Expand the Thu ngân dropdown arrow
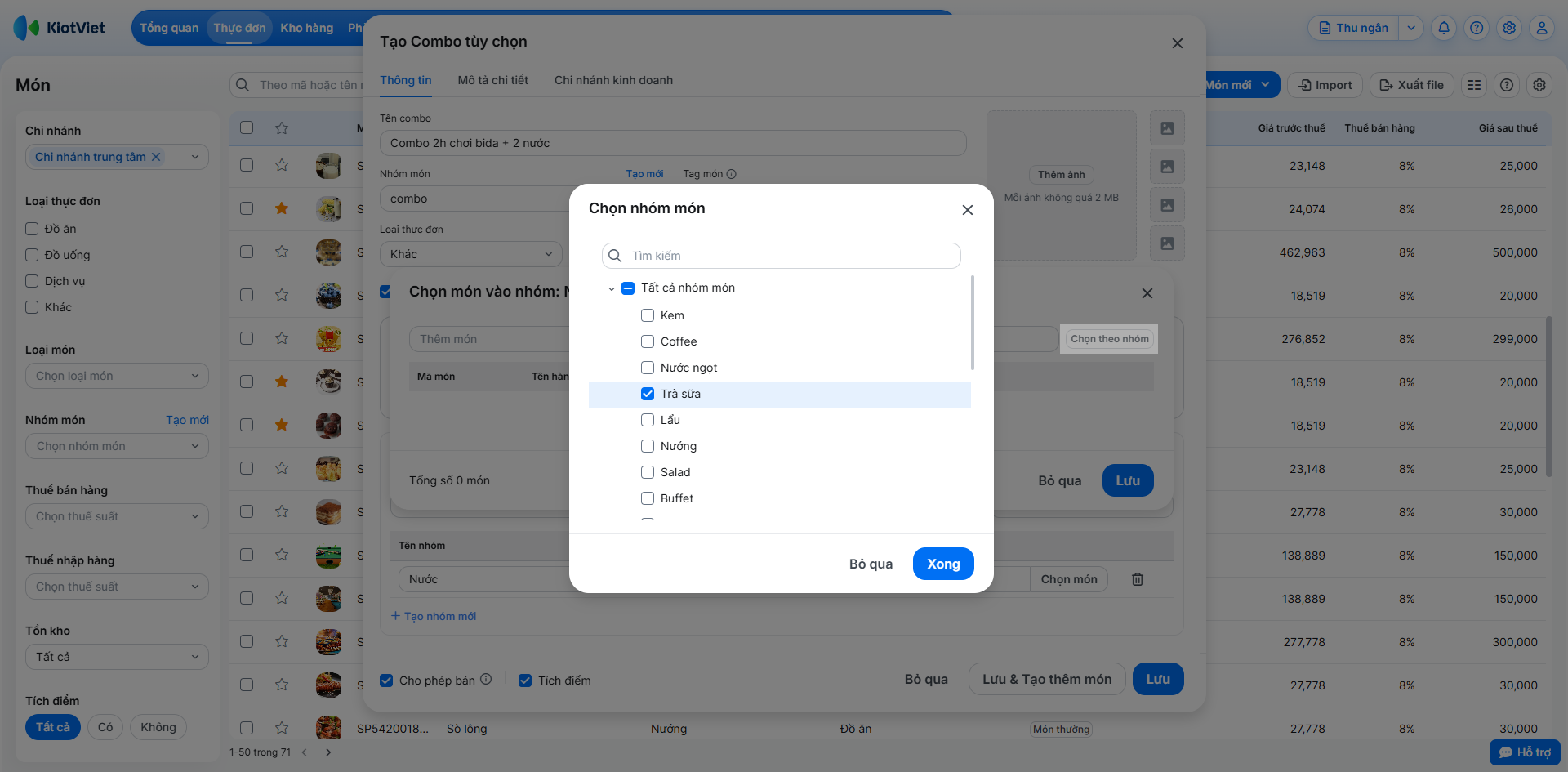The height and width of the screenshot is (772, 1568). point(1411,28)
